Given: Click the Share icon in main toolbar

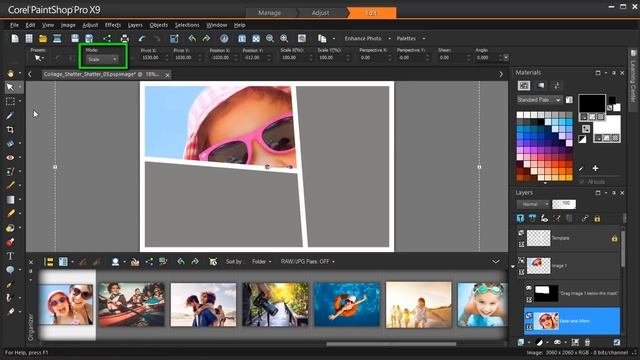Looking at the screenshot, I should pyautogui.click(x=107, y=38).
